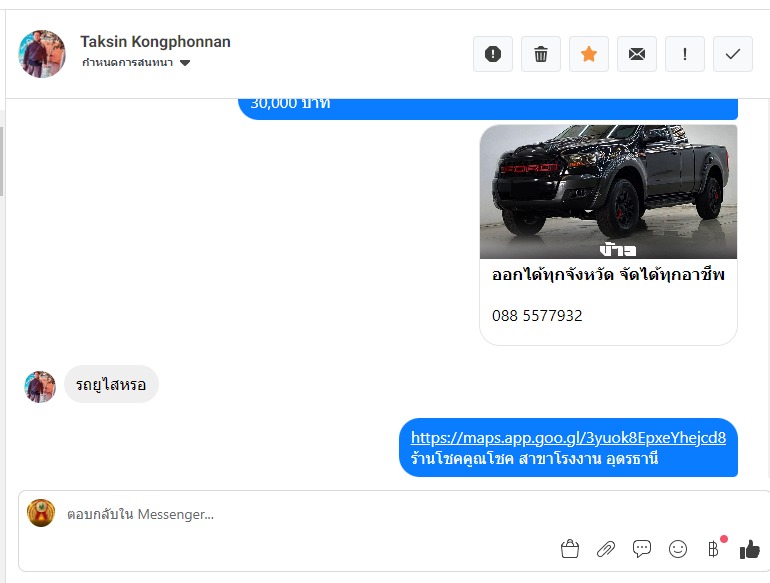This screenshot has width=770, height=583.
Task: Open the Google Maps link in the message
Action: (568, 438)
